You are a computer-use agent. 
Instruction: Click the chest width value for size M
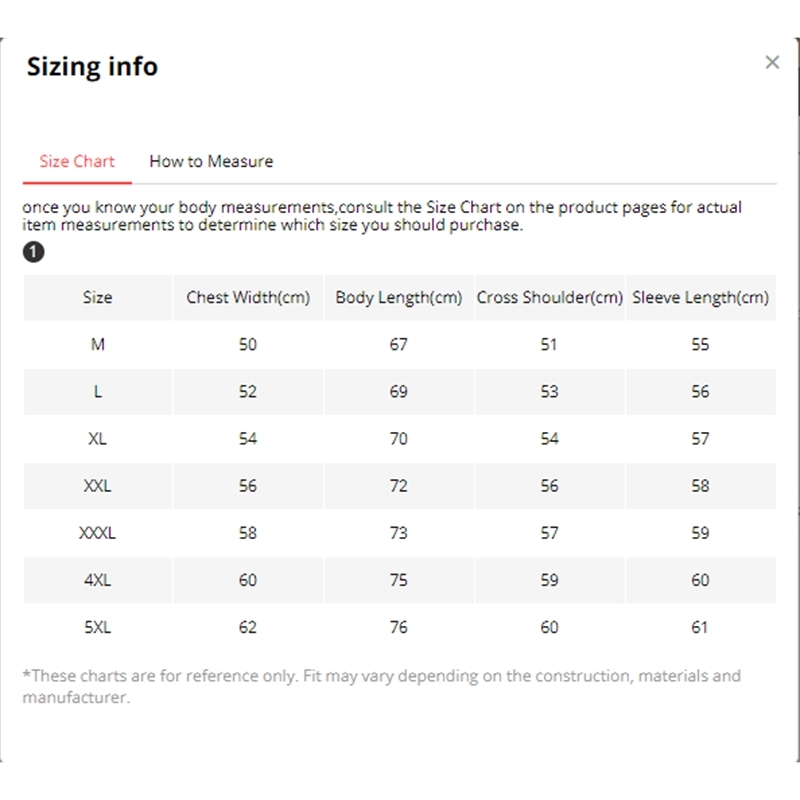click(248, 344)
